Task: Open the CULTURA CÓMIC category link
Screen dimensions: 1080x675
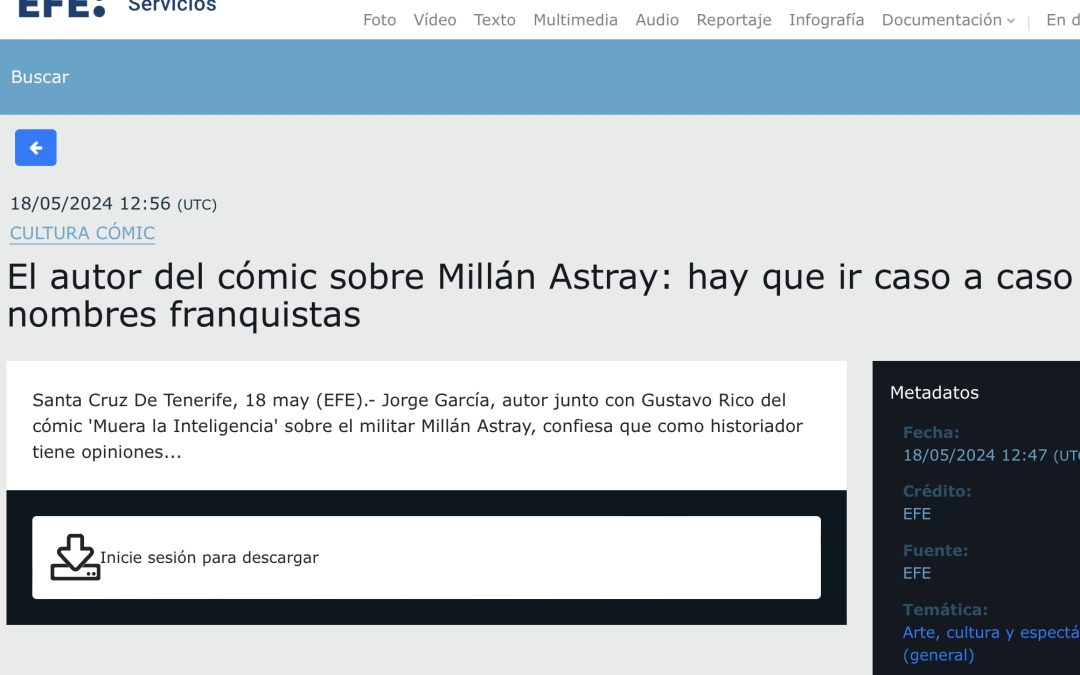Action: pyautogui.click(x=82, y=233)
